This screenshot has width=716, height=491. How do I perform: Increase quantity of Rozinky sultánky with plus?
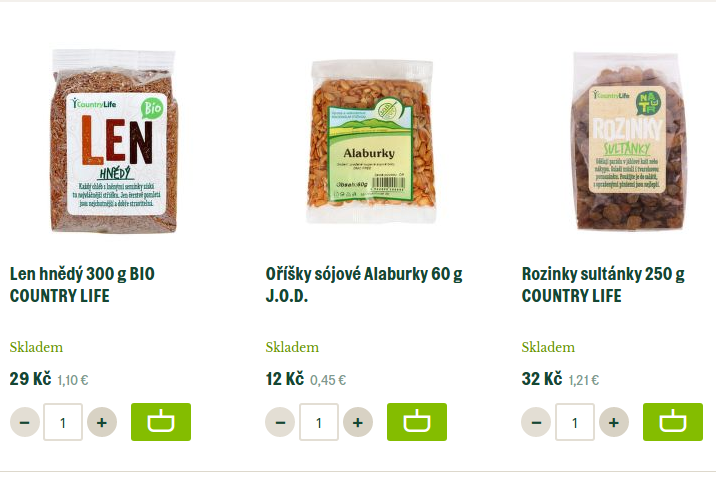614,422
